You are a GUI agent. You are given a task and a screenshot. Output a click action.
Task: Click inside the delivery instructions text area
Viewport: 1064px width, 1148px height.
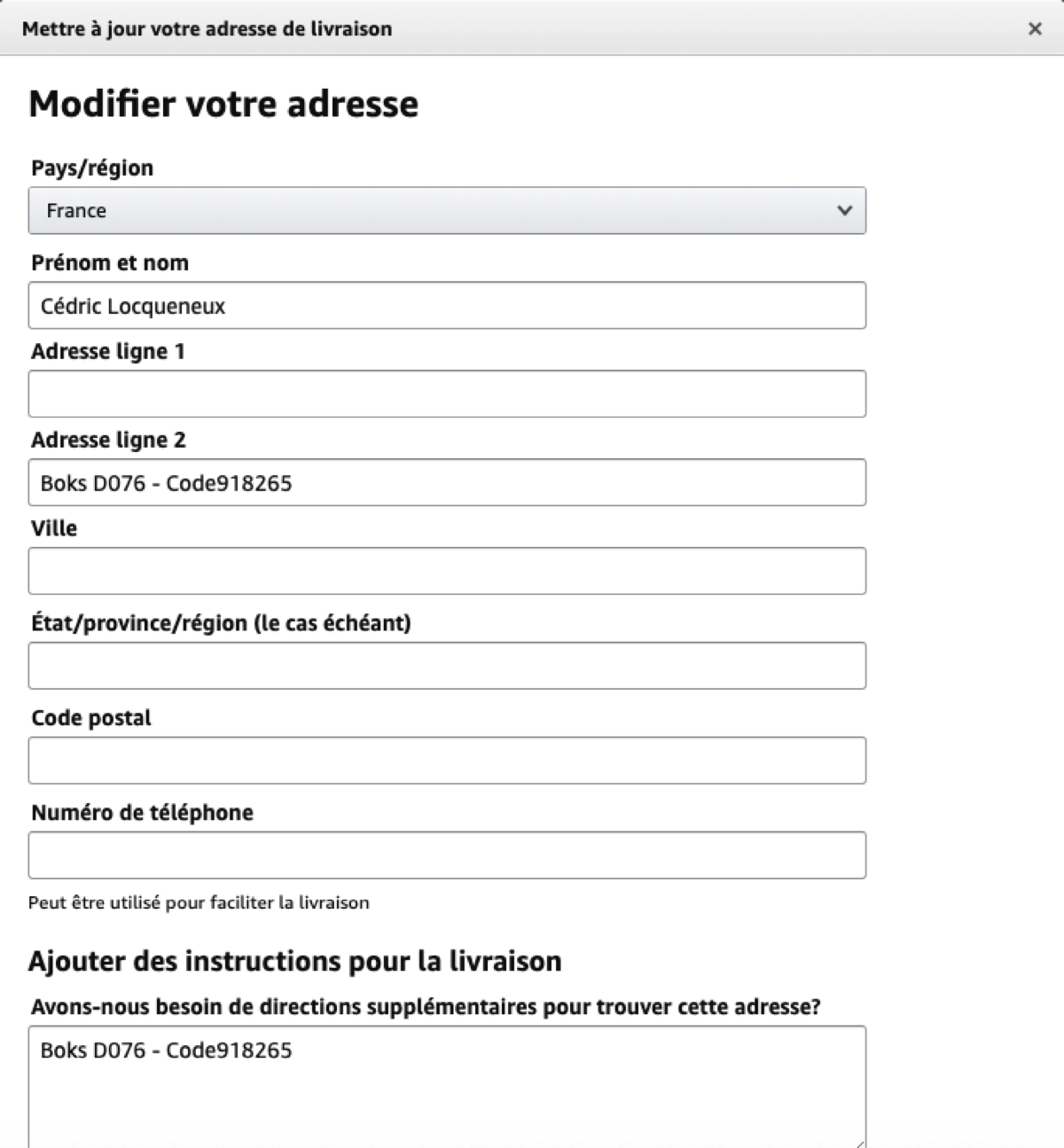(447, 1087)
